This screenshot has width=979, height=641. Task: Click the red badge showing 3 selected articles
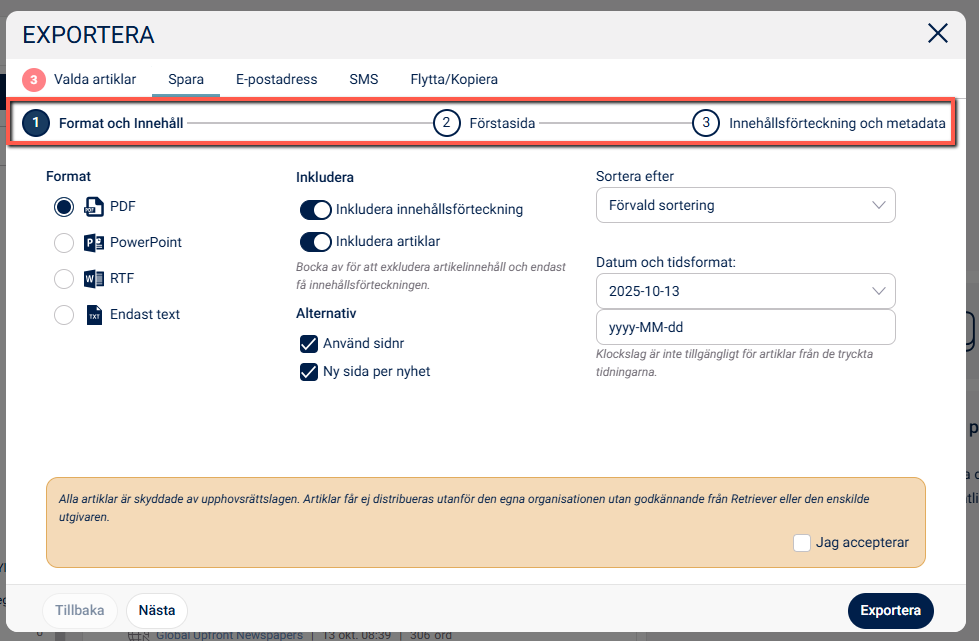[x=34, y=80]
